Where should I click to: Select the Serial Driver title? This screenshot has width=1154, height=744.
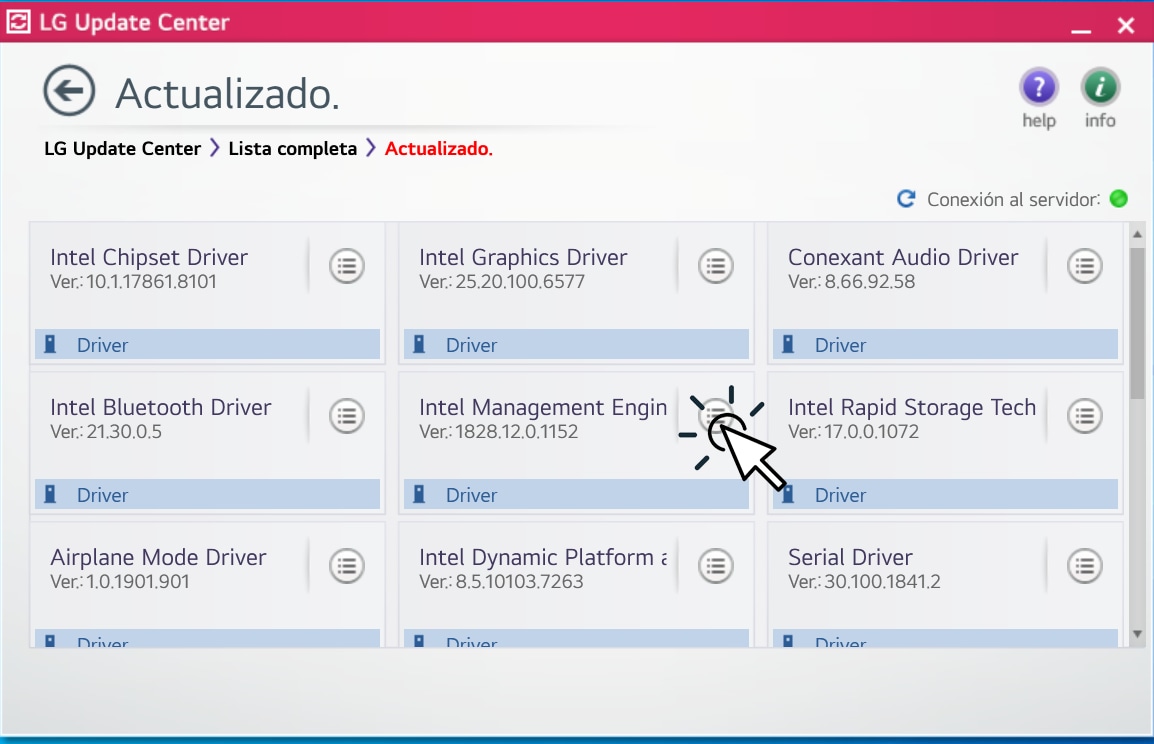(x=850, y=557)
